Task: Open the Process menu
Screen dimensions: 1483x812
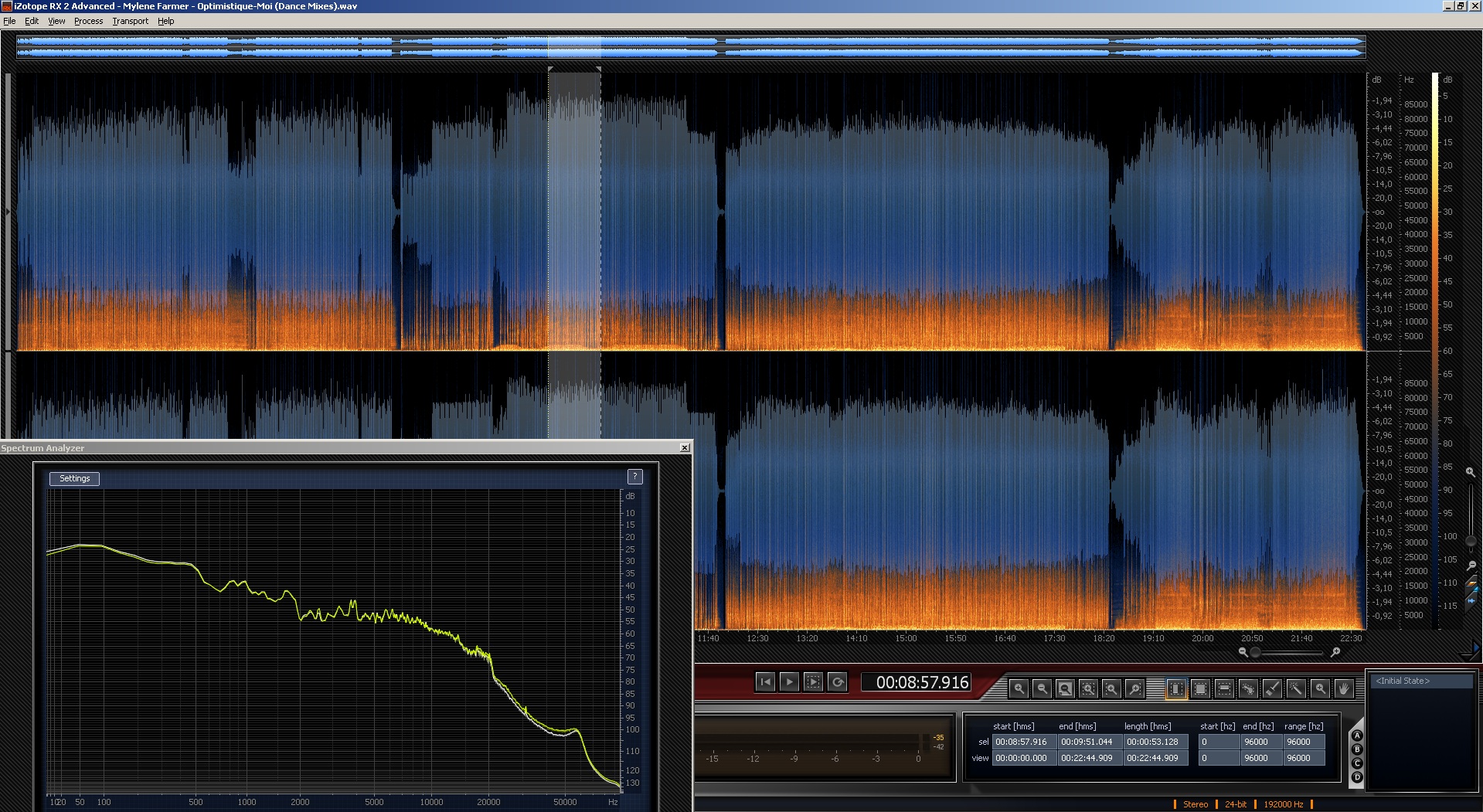Action: (88, 21)
